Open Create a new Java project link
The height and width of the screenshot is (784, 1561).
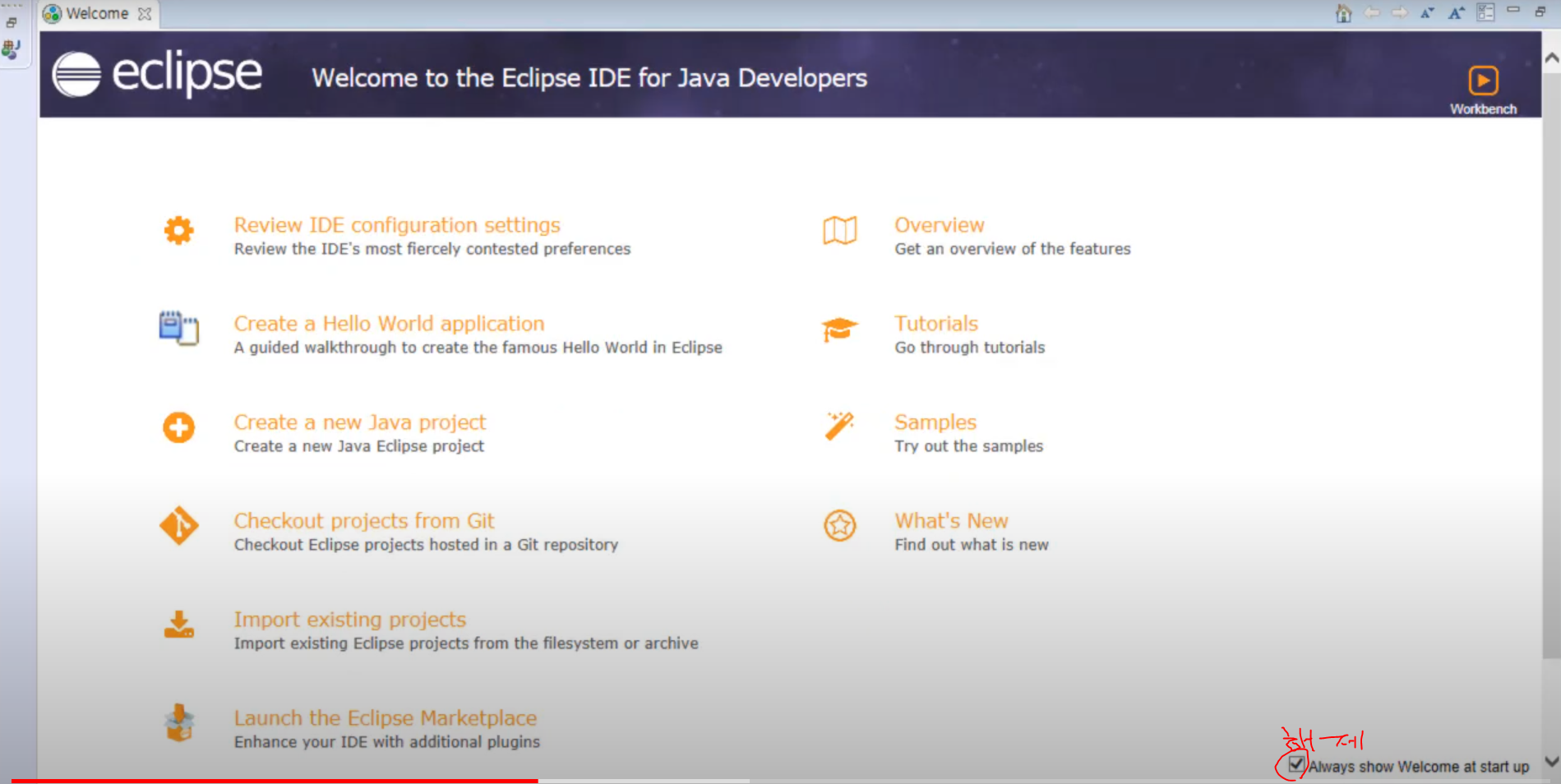(360, 422)
